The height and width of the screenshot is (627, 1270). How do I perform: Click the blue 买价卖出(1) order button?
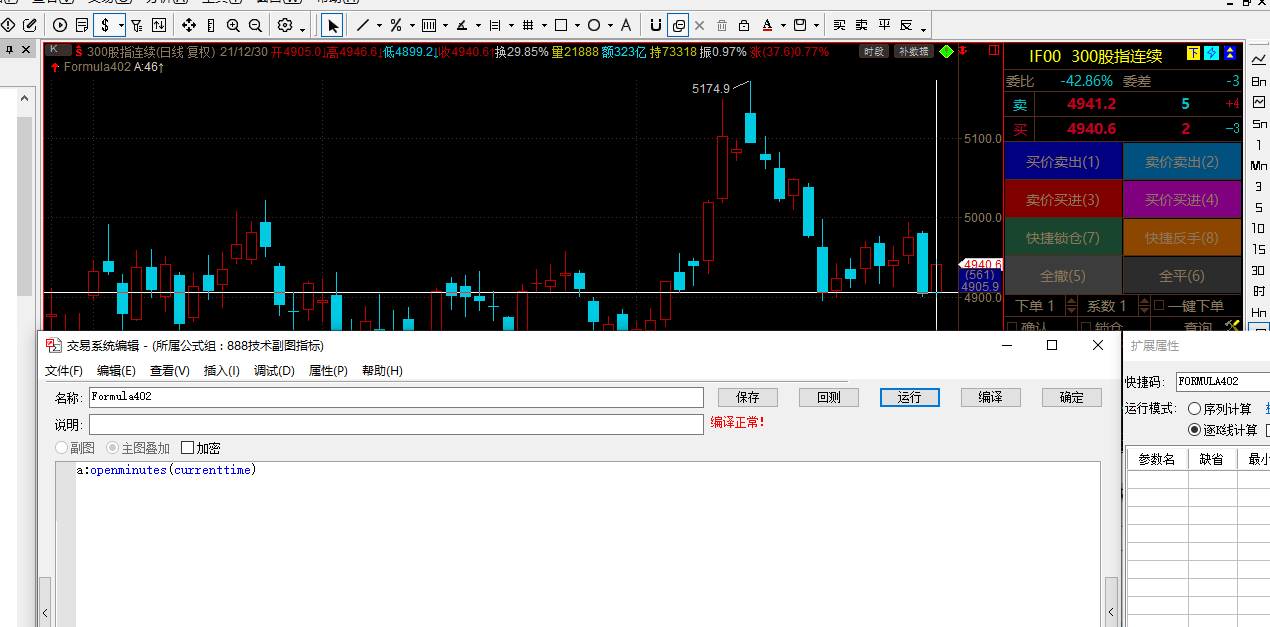pos(1062,162)
